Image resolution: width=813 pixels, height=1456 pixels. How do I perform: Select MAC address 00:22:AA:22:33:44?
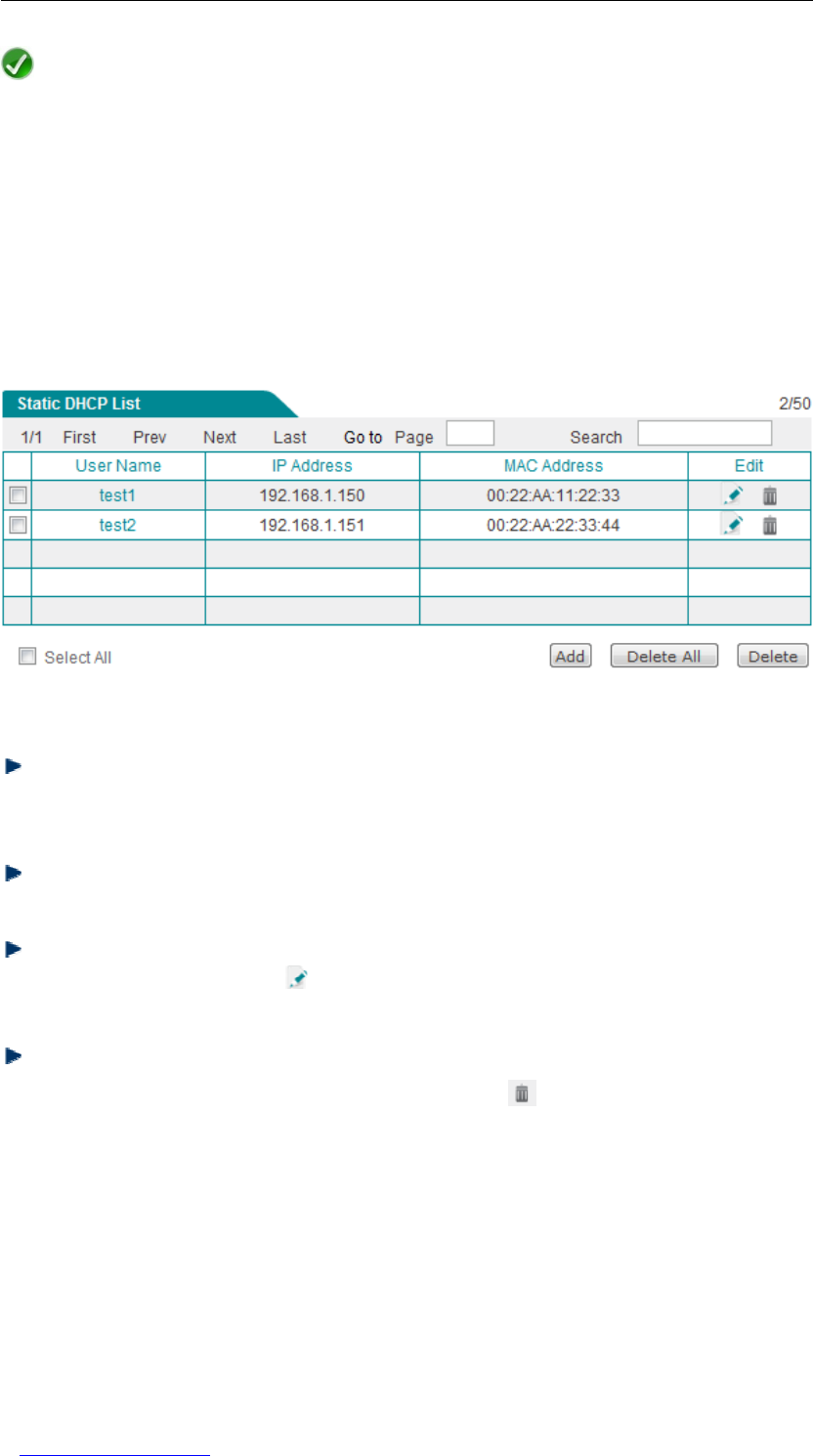click(553, 526)
